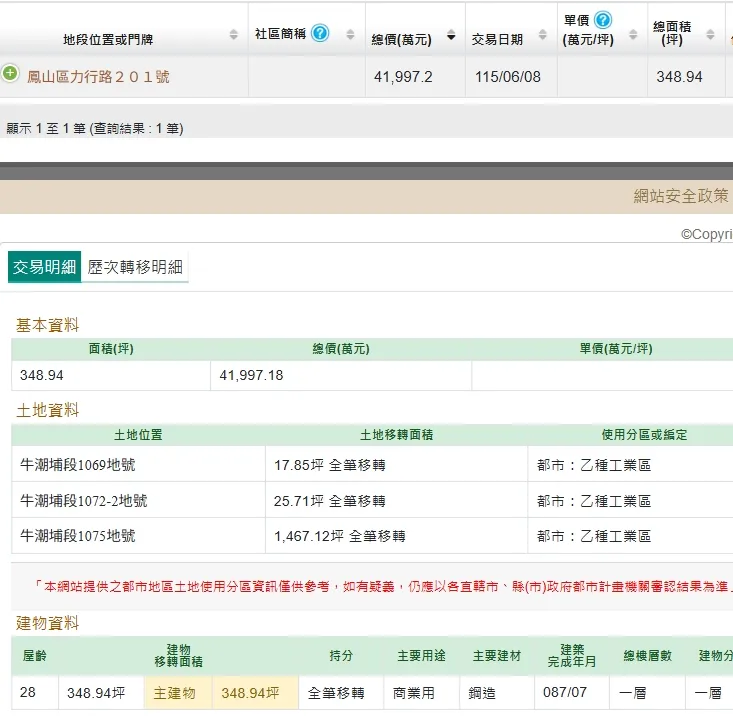Sort by 總面積(坪) column arrows

710,35
